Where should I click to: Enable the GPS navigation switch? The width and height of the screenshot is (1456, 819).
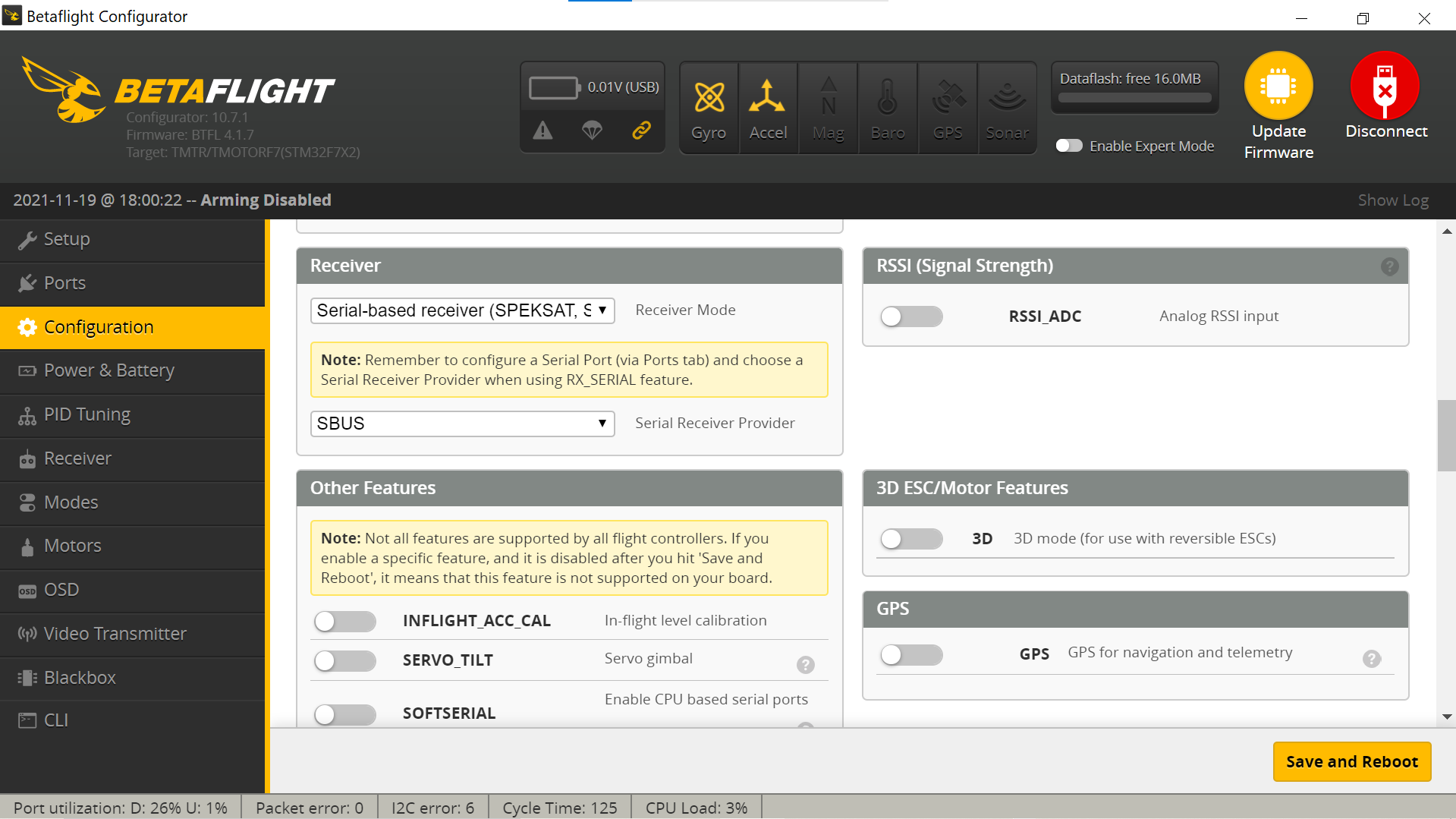(x=911, y=655)
